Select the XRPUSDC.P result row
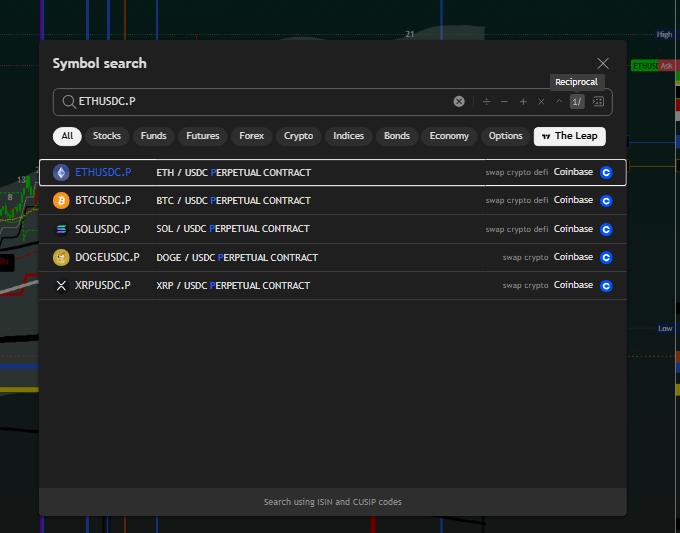 click(x=333, y=285)
